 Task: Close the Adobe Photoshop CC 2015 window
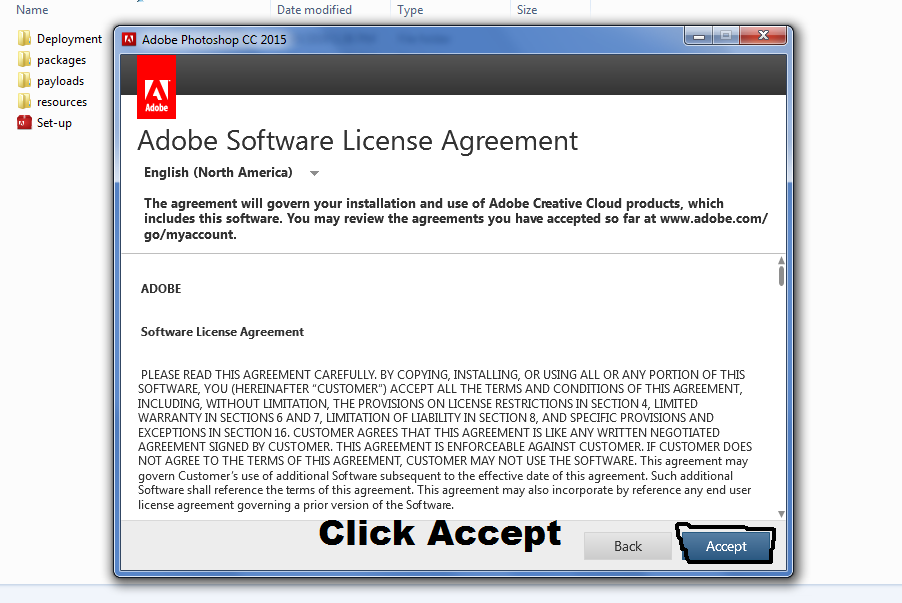[x=763, y=36]
